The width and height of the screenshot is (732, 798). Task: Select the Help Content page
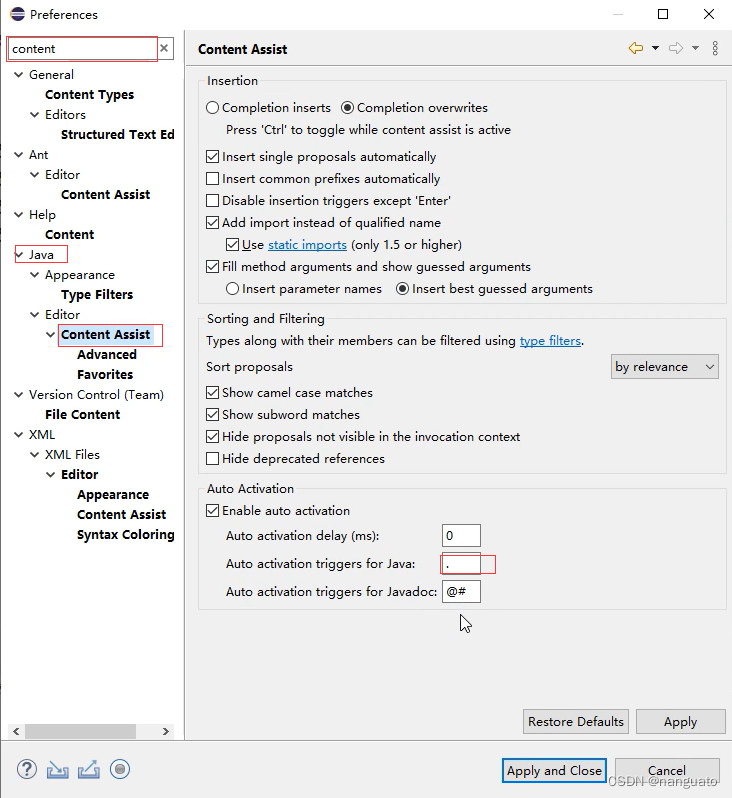click(x=69, y=235)
